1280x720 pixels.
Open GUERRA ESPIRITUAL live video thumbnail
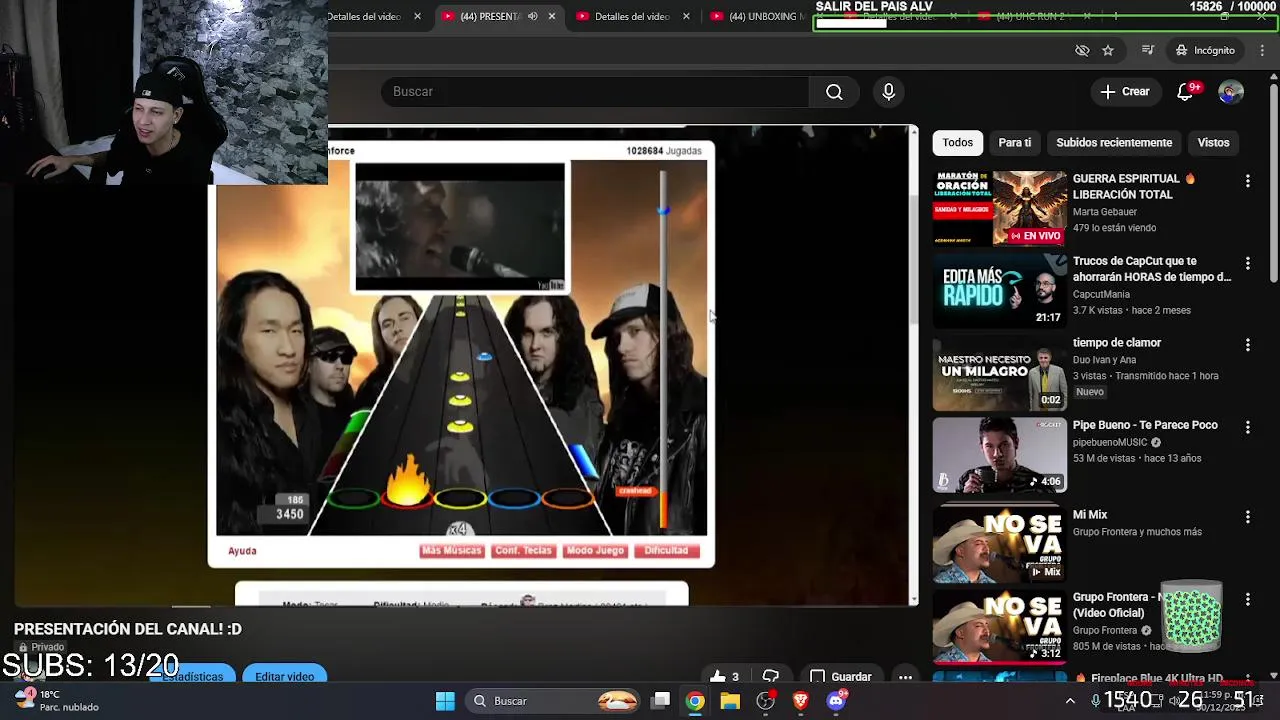coord(1000,208)
